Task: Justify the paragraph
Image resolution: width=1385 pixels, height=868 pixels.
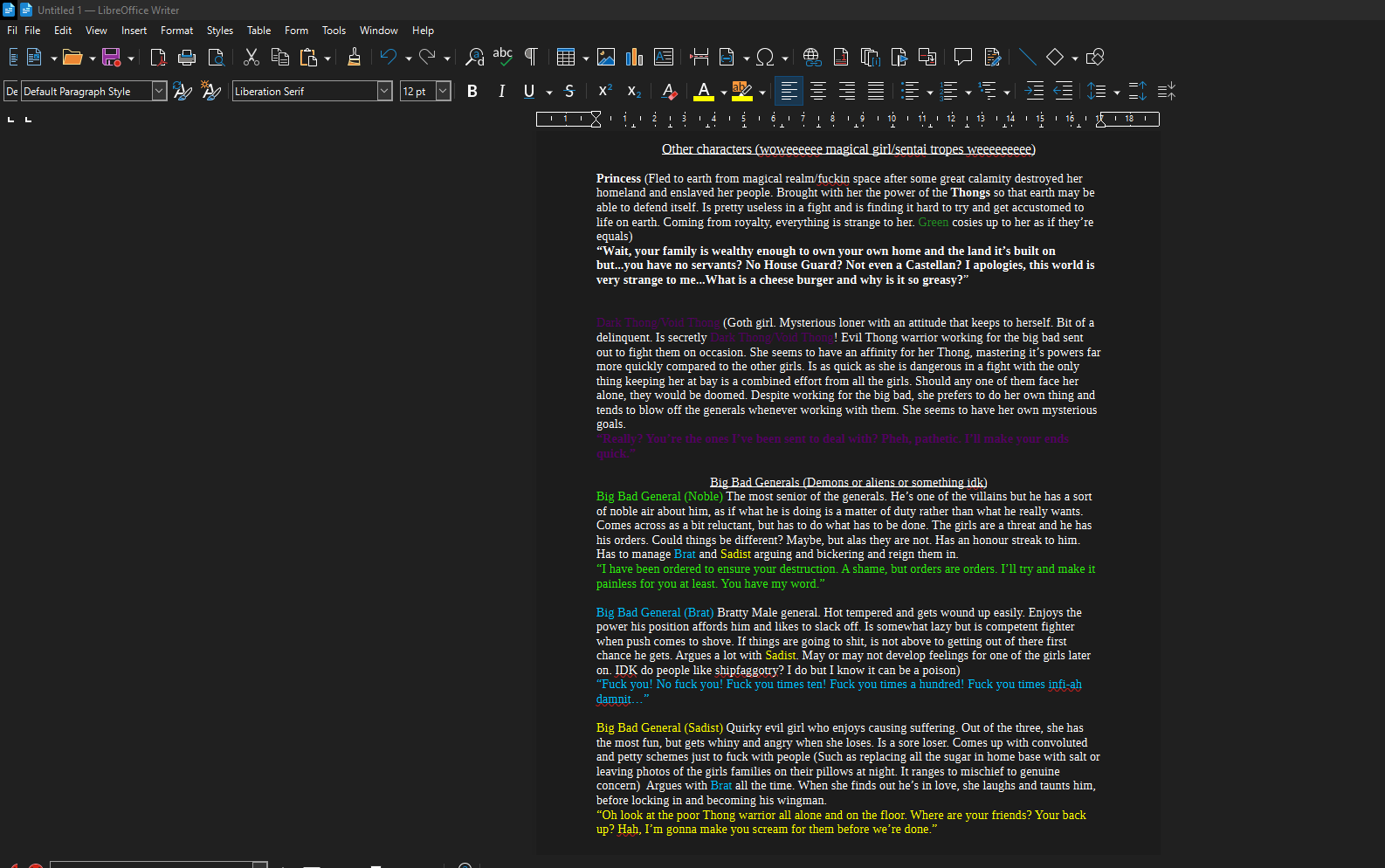Action: tap(876, 91)
